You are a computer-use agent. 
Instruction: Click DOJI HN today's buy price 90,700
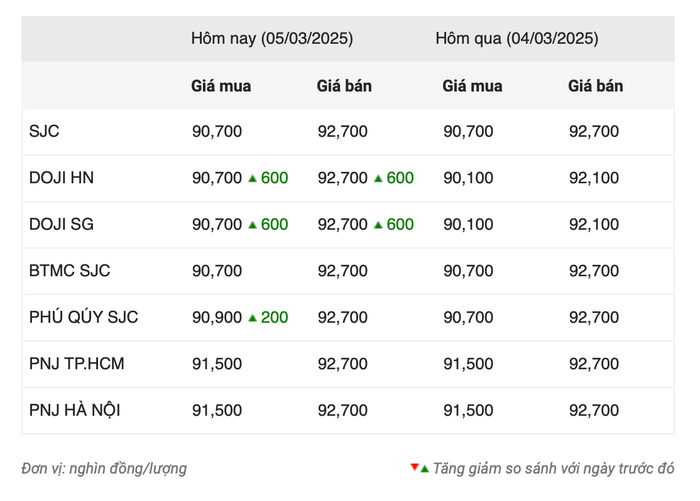coord(217,178)
